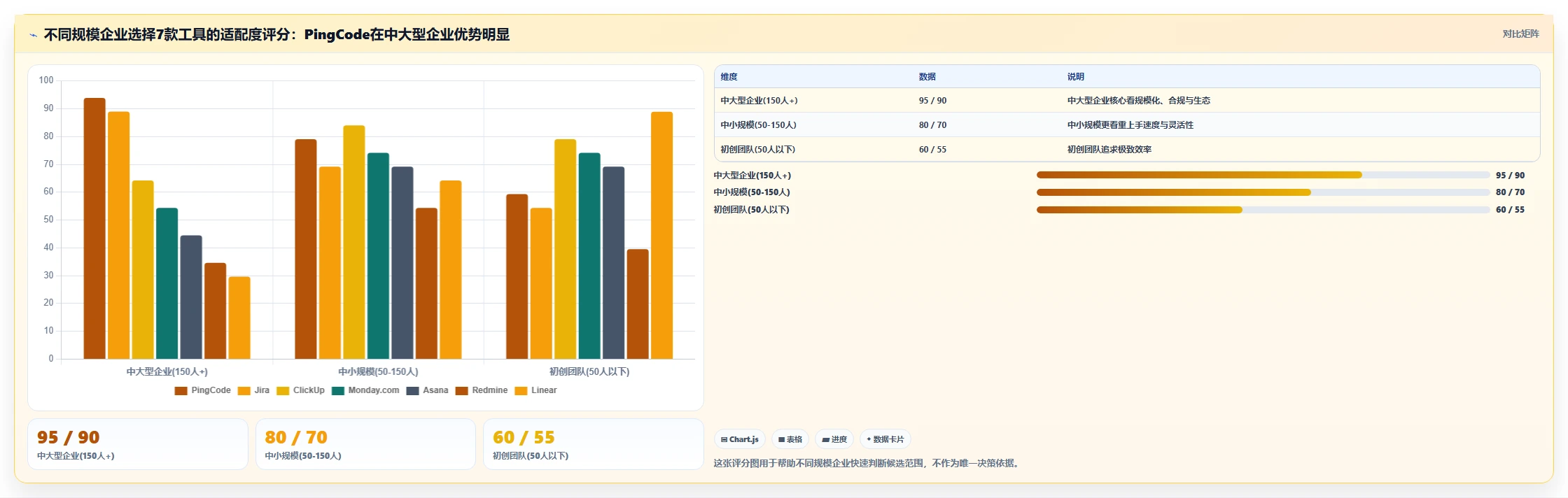Click Jira bar in 中大型企业 group
Screen dimensions: 1568x498
(x=118, y=236)
